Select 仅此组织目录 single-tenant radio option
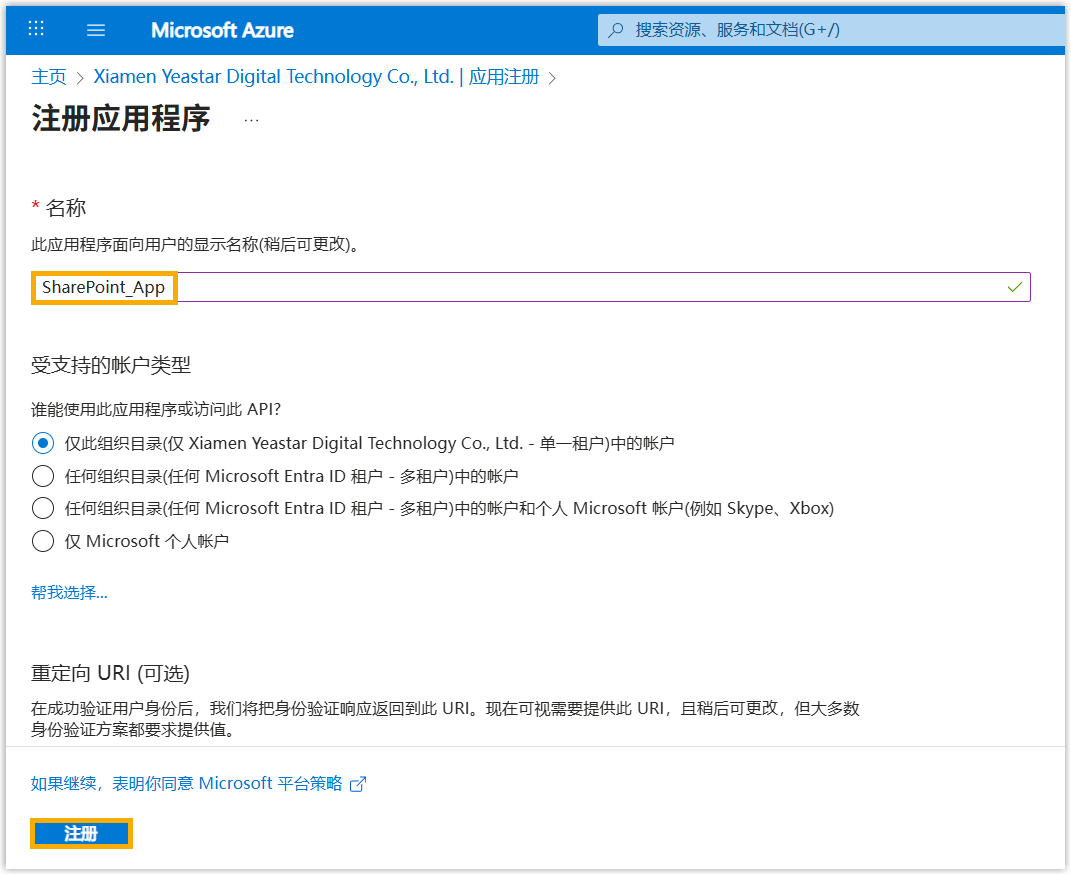1071x875 pixels. (43, 443)
